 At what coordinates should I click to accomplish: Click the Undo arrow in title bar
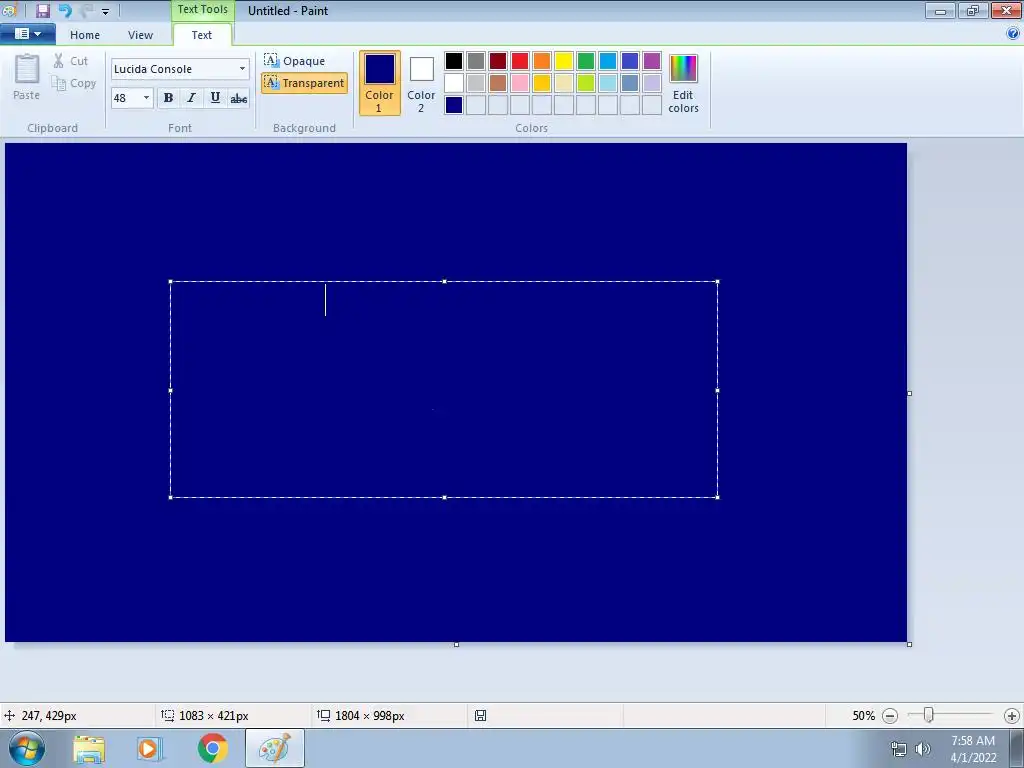[65, 10]
